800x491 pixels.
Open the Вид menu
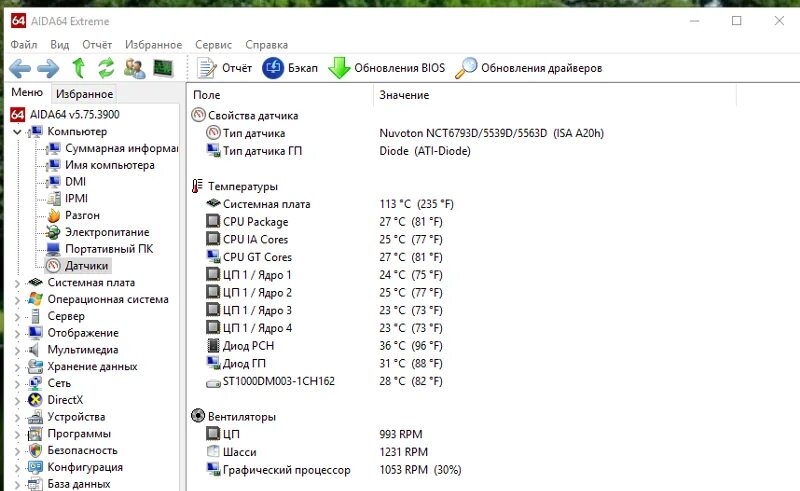coord(59,44)
